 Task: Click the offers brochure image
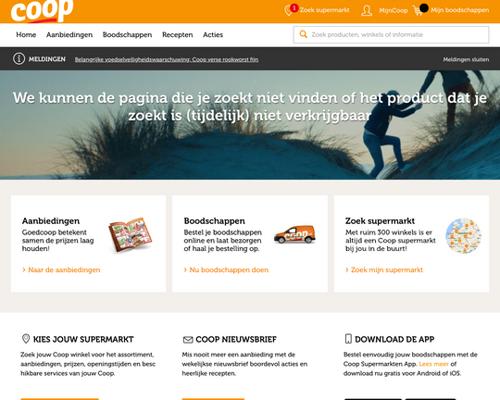point(130,235)
